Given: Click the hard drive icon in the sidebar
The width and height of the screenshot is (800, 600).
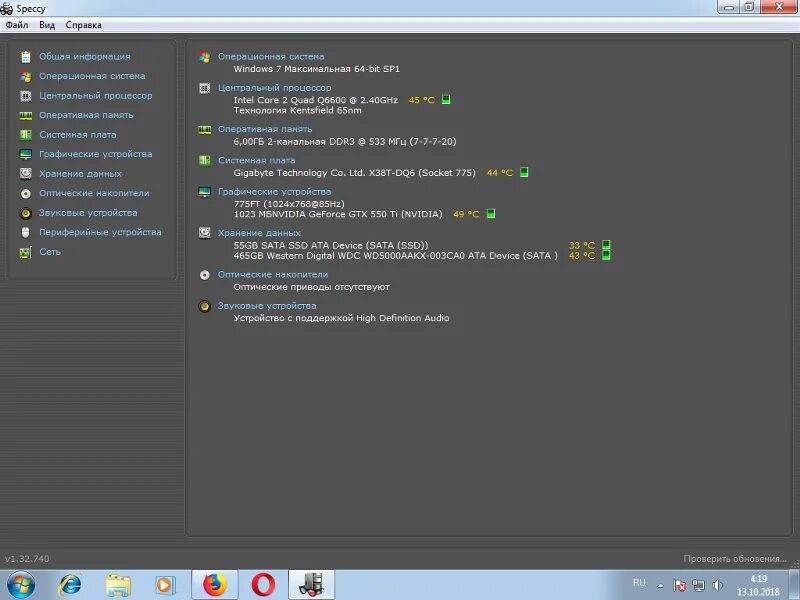Looking at the screenshot, I should point(26,173).
